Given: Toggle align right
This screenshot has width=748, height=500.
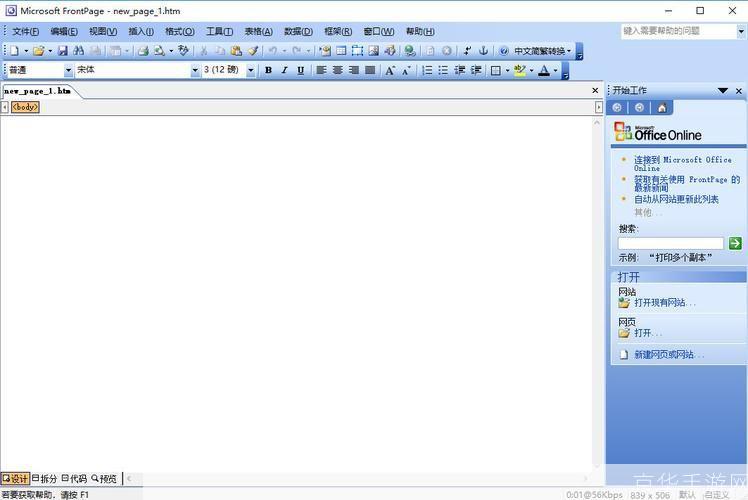Looking at the screenshot, I should (x=354, y=70).
